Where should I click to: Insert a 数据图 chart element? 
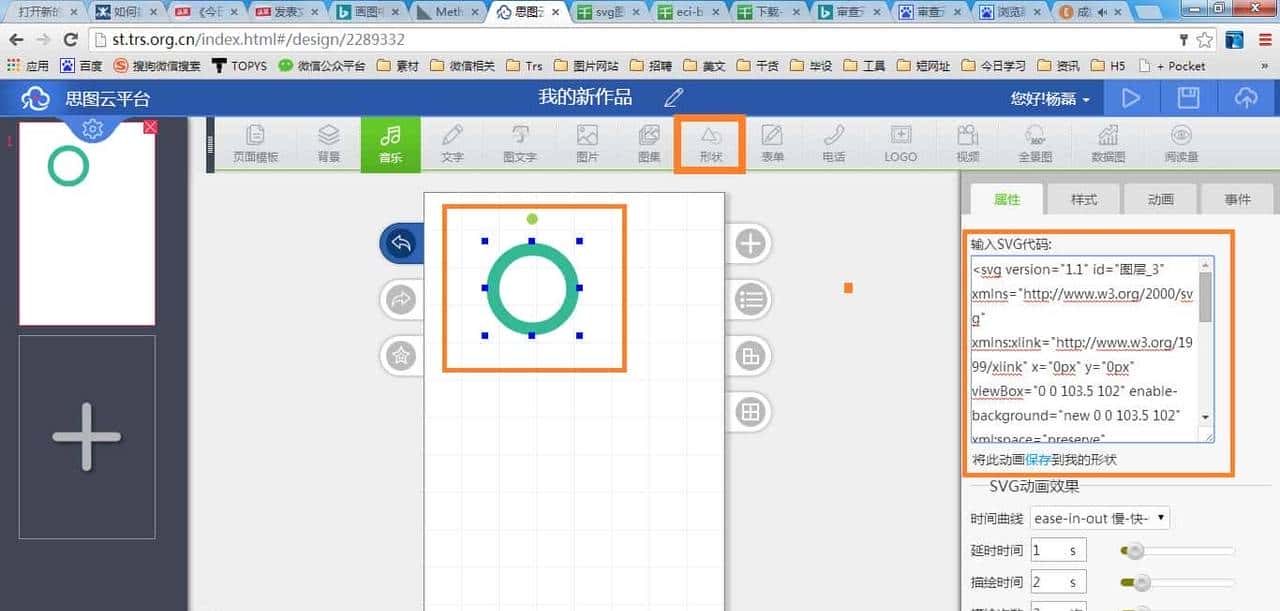pos(1108,144)
